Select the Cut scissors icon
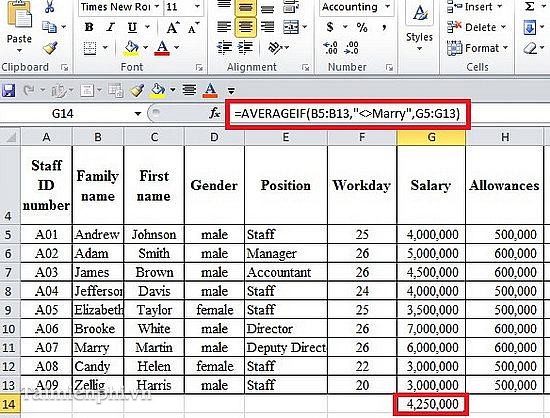Viewport: 550px width, 418px height. 49,7
